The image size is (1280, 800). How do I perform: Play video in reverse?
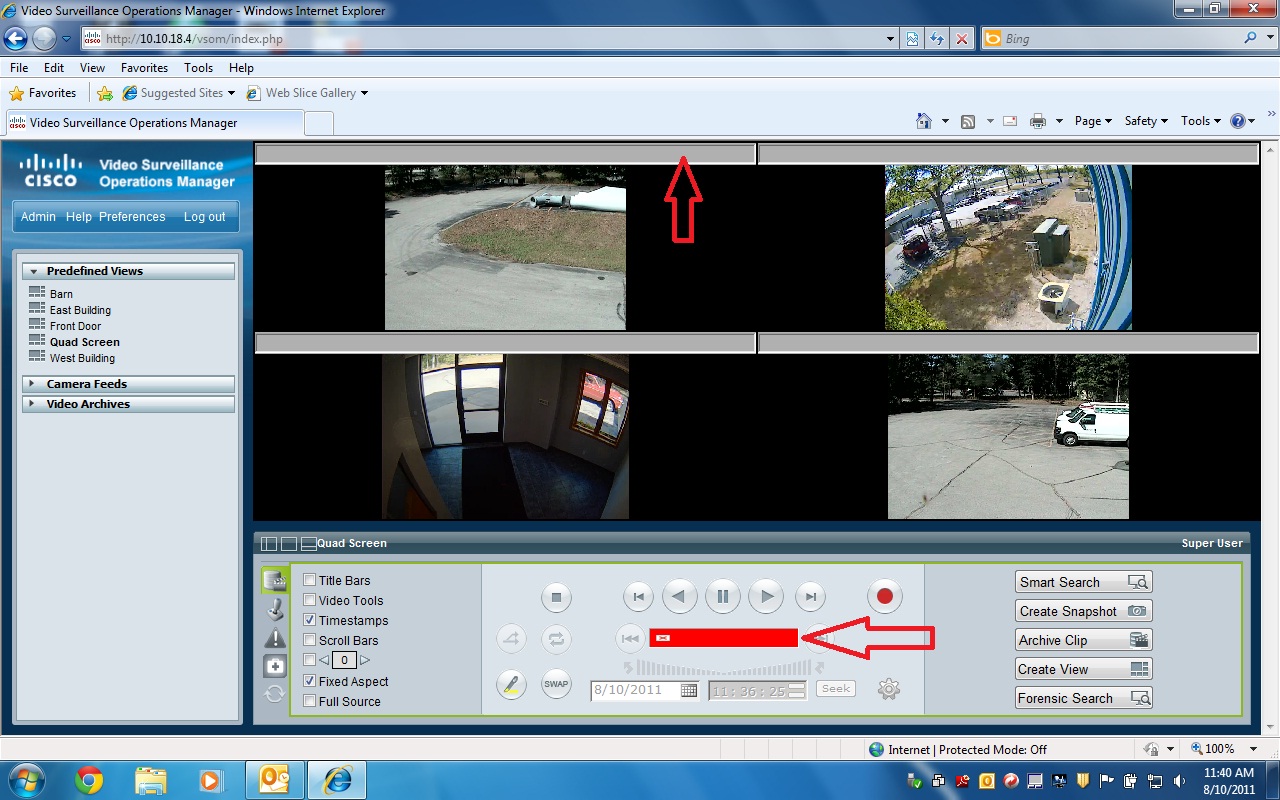coord(680,597)
